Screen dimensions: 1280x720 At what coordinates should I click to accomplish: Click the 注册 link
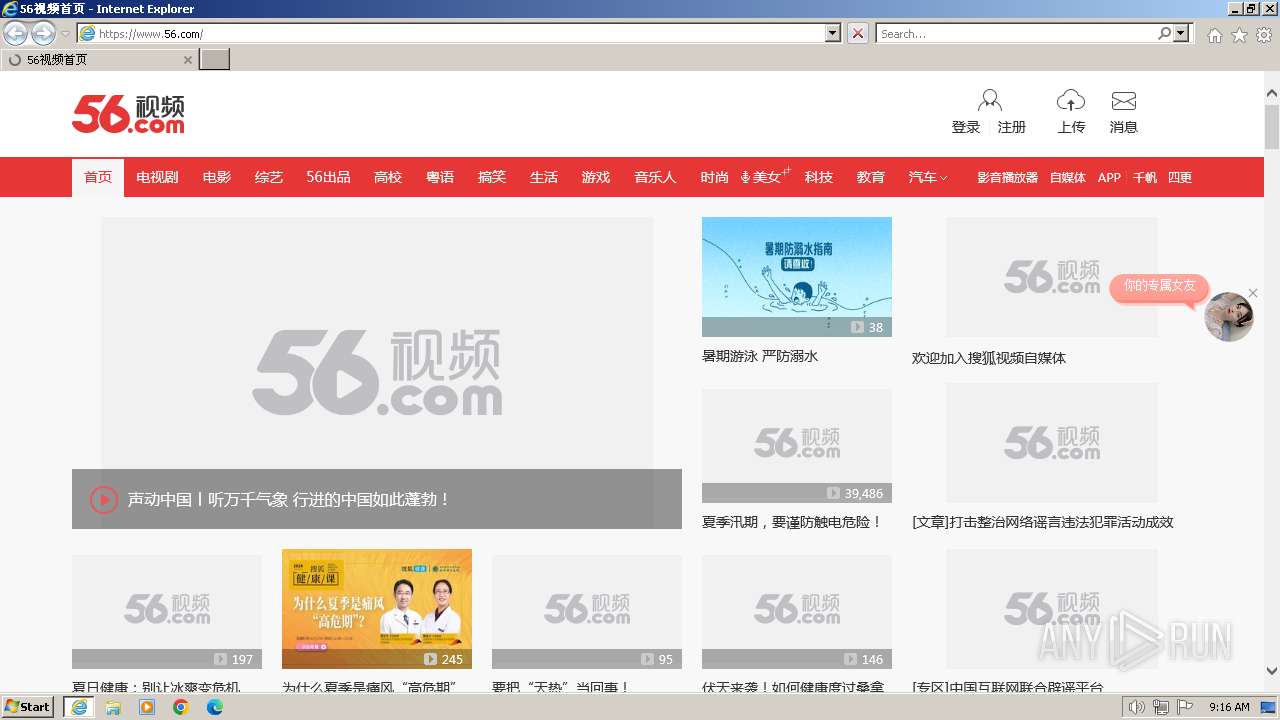[1012, 127]
